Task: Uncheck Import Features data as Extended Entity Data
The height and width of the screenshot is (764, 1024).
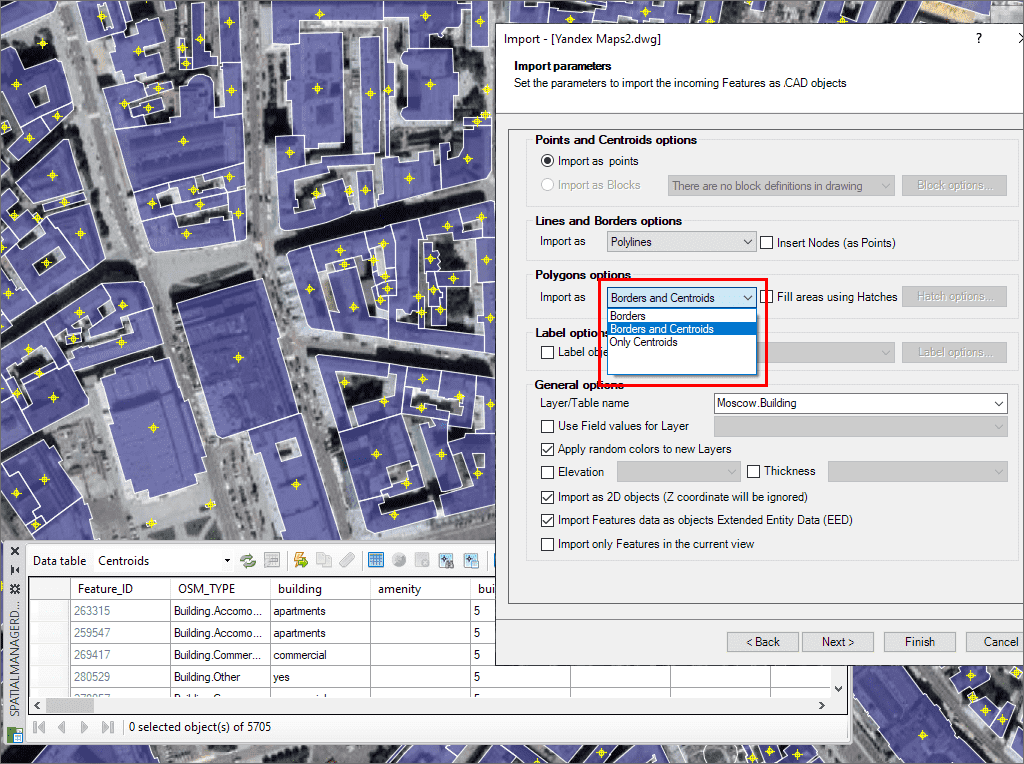Action: pos(547,520)
